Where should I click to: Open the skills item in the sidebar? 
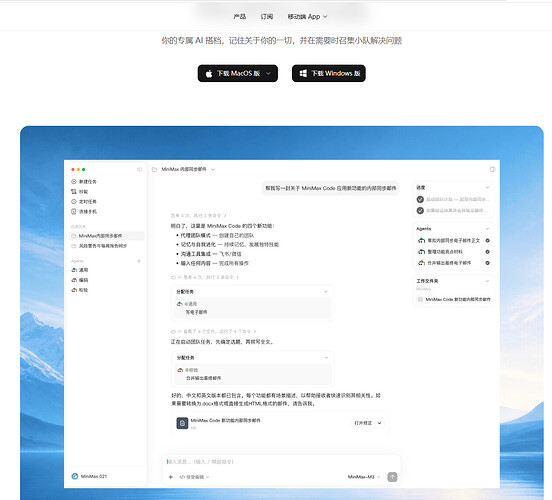[x=80, y=192]
